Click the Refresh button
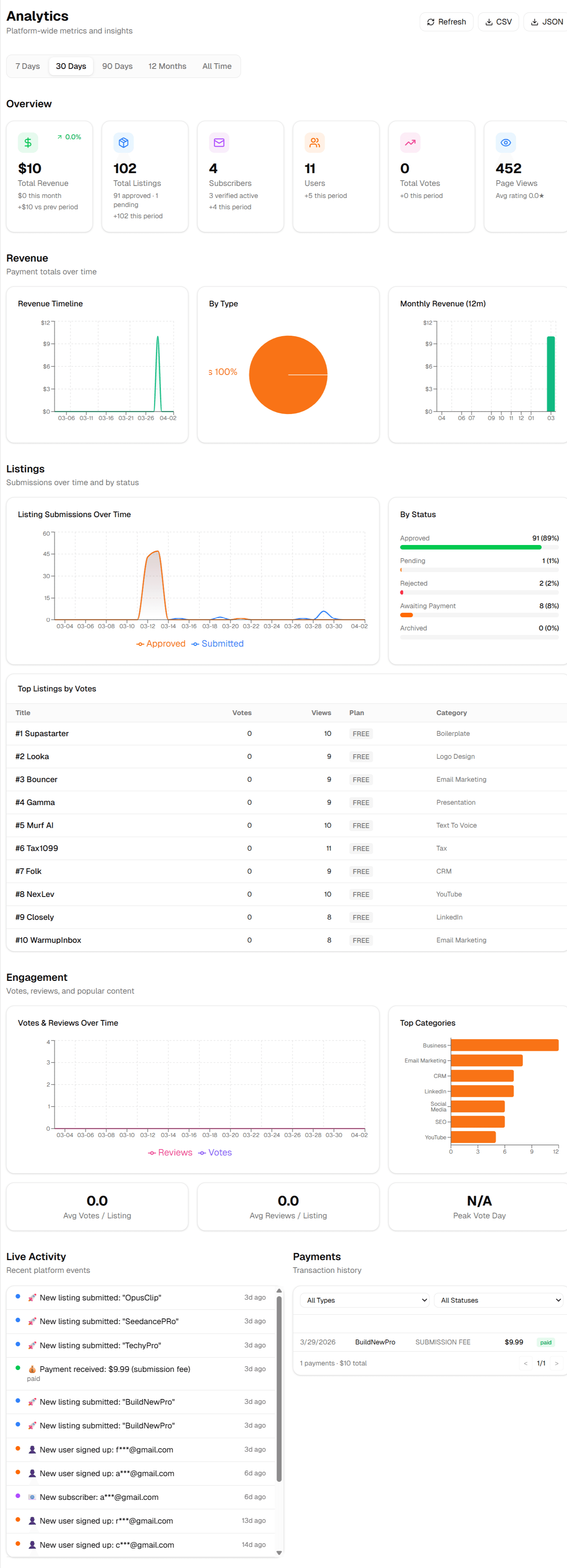The width and height of the screenshot is (567, 1568). 446,22
